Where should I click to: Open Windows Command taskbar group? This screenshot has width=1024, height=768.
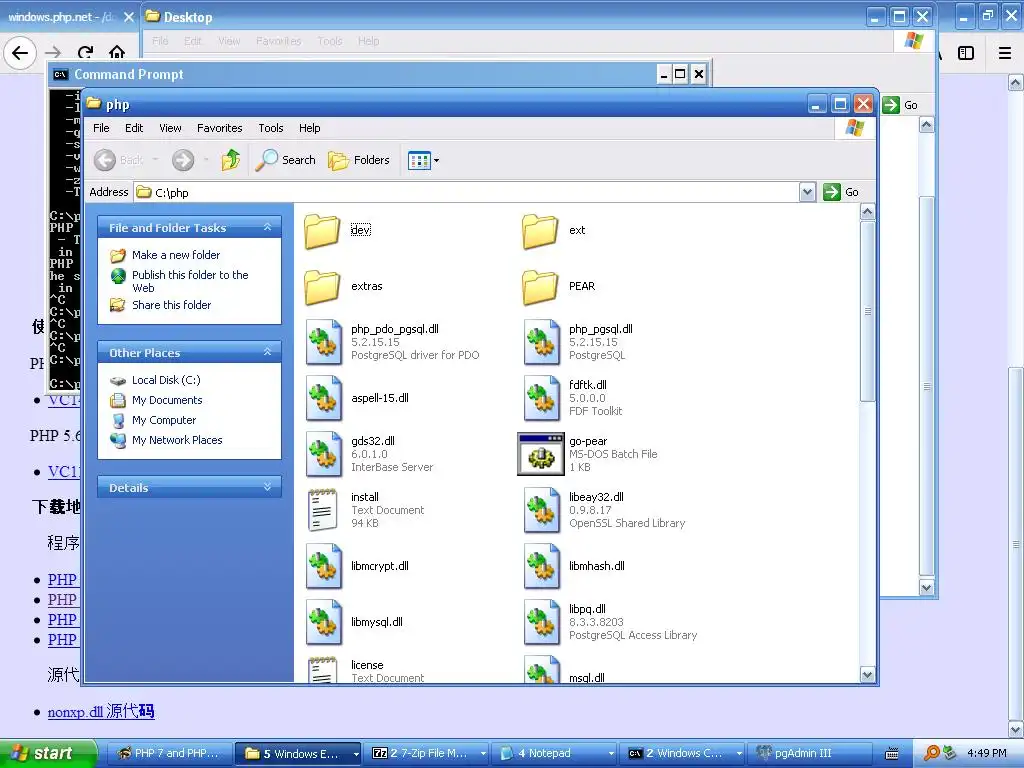click(x=682, y=753)
